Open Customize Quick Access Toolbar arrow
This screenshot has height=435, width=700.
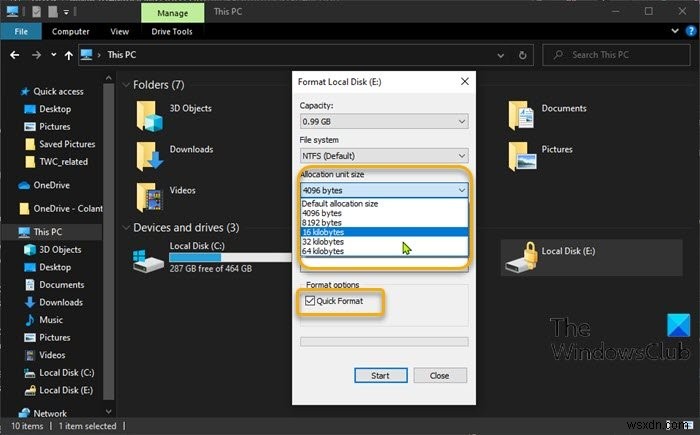click(66, 12)
